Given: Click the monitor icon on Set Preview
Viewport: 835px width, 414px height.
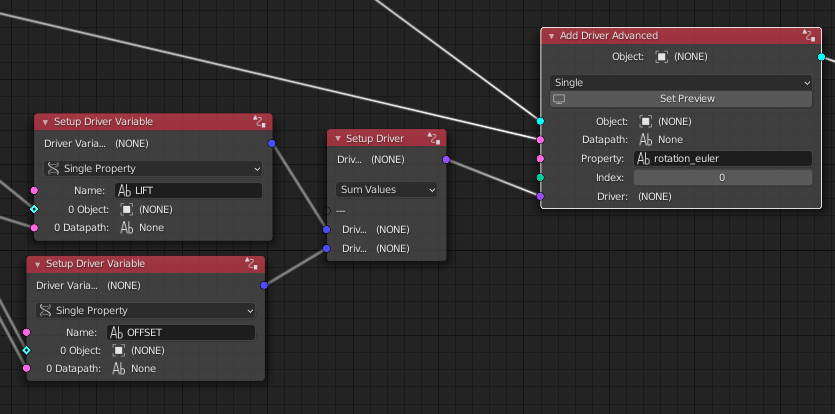Looking at the screenshot, I should (559, 99).
